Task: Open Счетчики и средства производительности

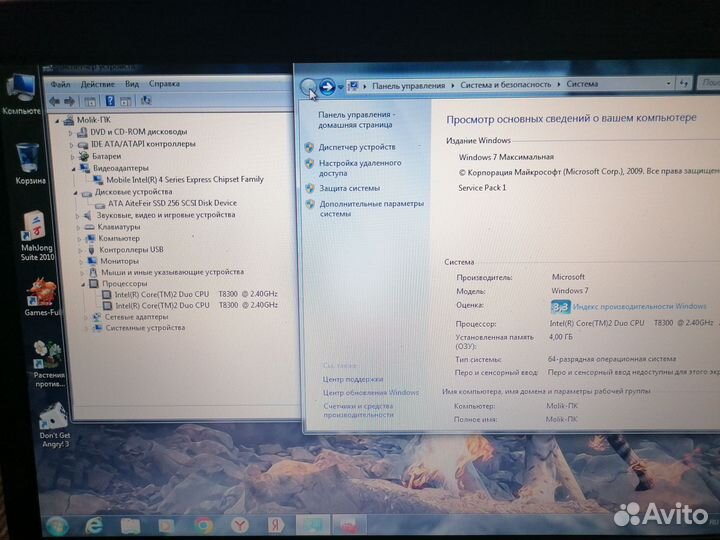Action: point(358,410)
